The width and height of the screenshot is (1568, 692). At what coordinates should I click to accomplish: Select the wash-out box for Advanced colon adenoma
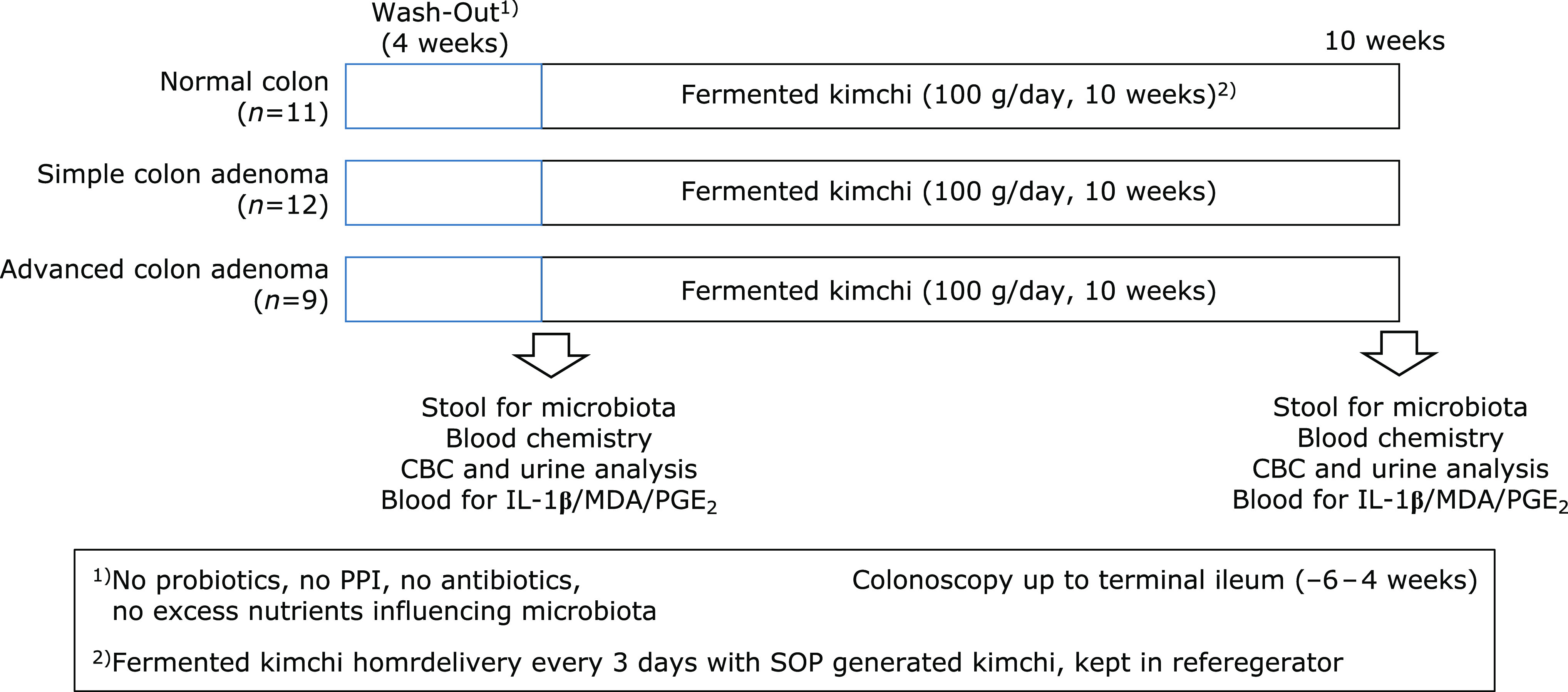pos(443,289)
